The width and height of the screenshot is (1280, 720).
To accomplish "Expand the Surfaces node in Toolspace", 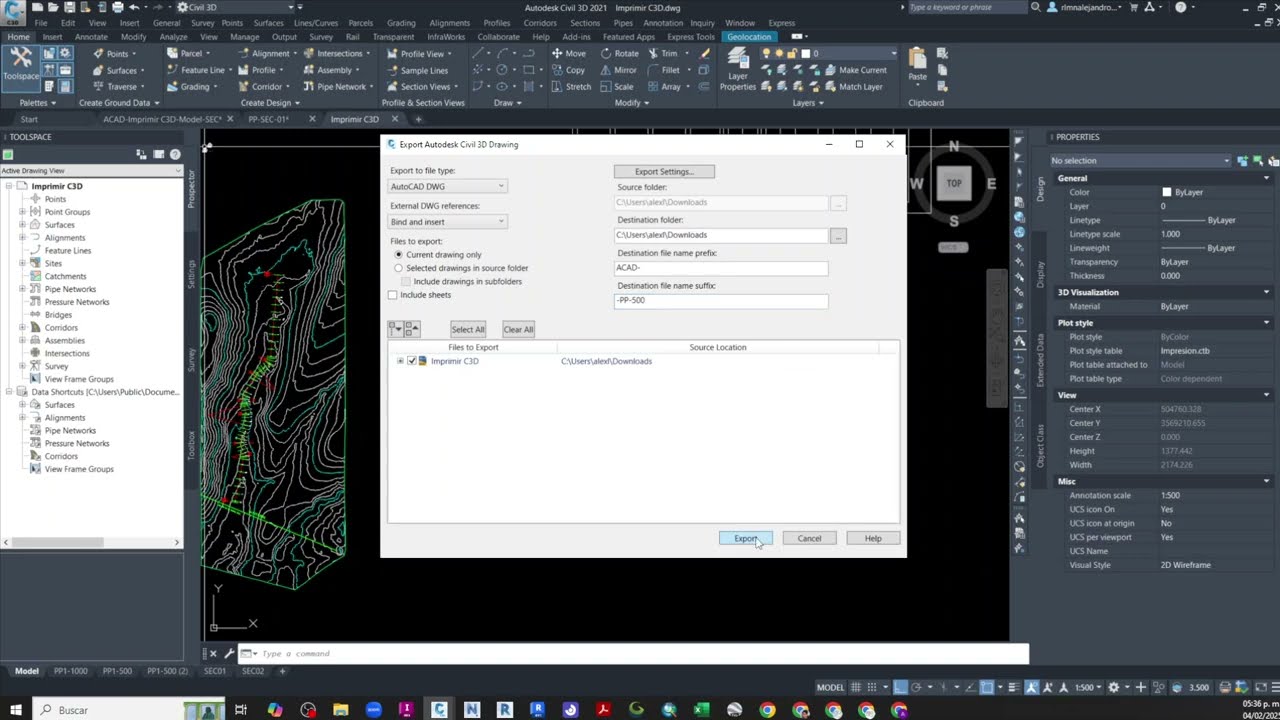I will coord(22,225).
